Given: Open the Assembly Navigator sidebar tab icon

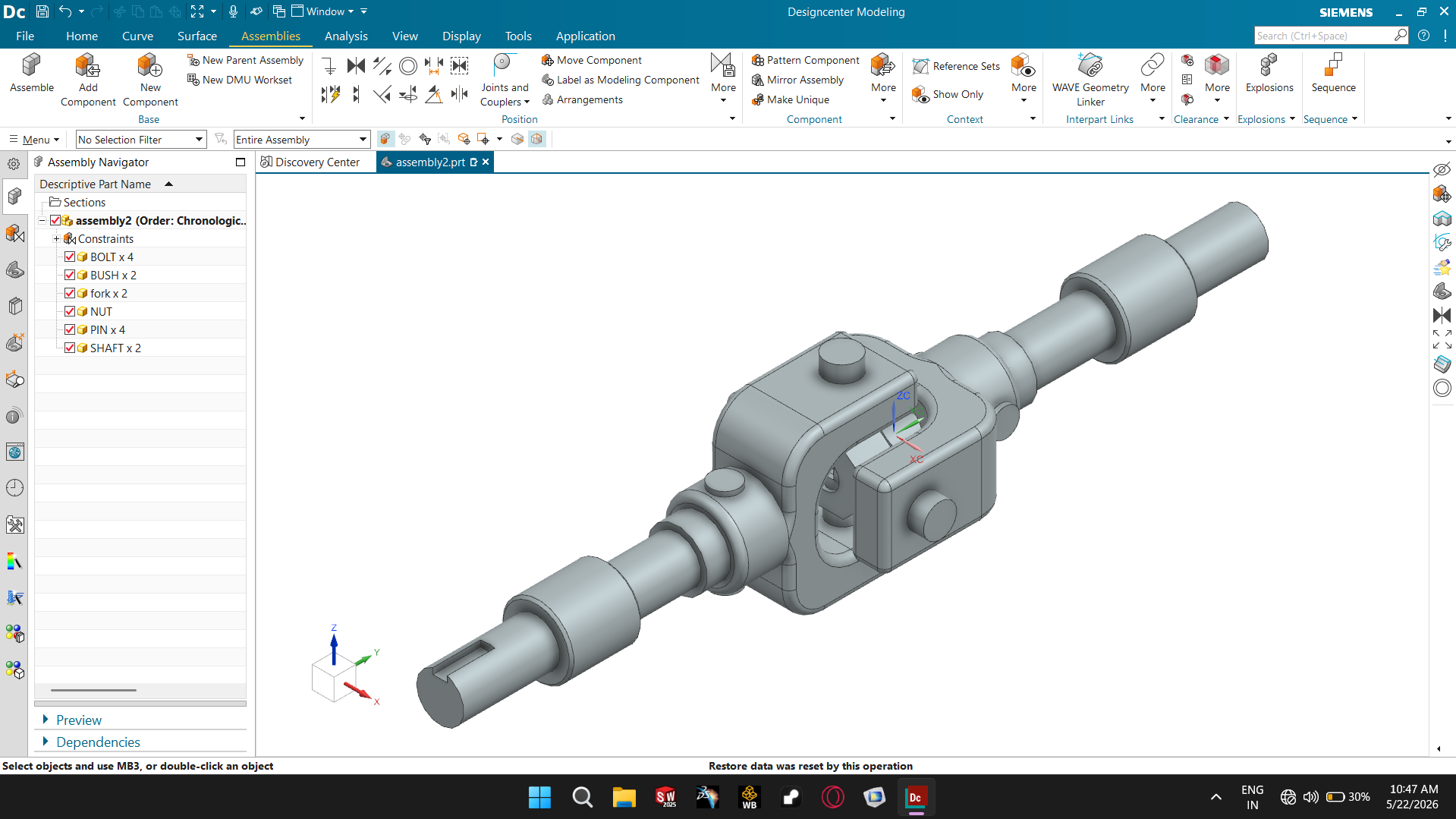Looking at the screenshot, I should (14, 197).
